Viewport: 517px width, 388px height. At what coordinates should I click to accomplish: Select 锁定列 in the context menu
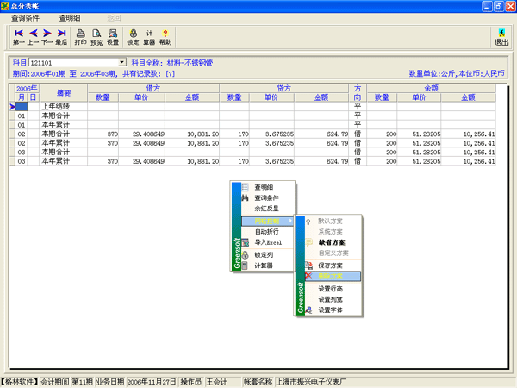pyautogui.click(x=264, y=255)
